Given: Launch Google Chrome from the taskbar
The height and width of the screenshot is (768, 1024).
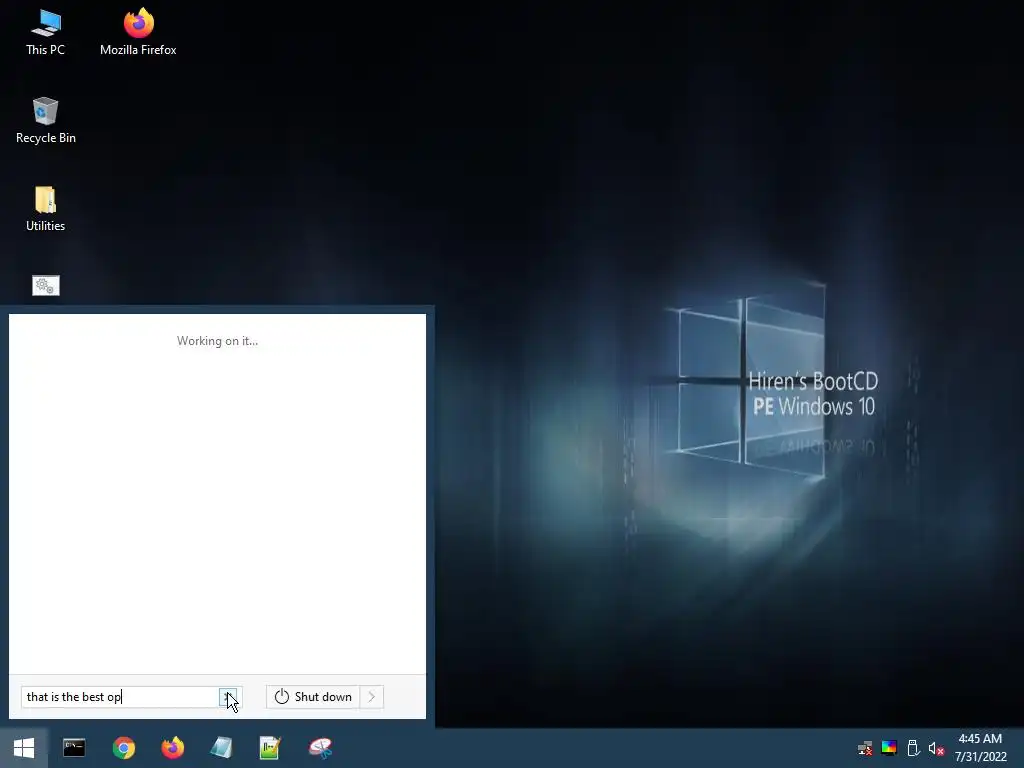Looking at the screenshot, I should point(123,748).
